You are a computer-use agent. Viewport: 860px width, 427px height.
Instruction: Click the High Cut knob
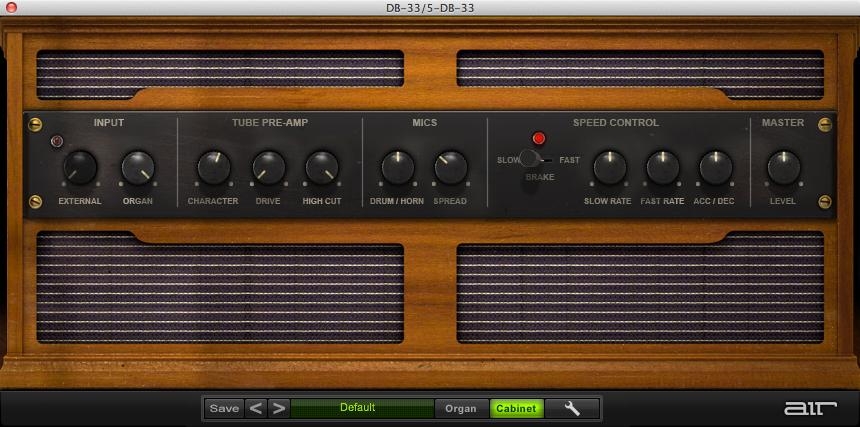[321, 167]
